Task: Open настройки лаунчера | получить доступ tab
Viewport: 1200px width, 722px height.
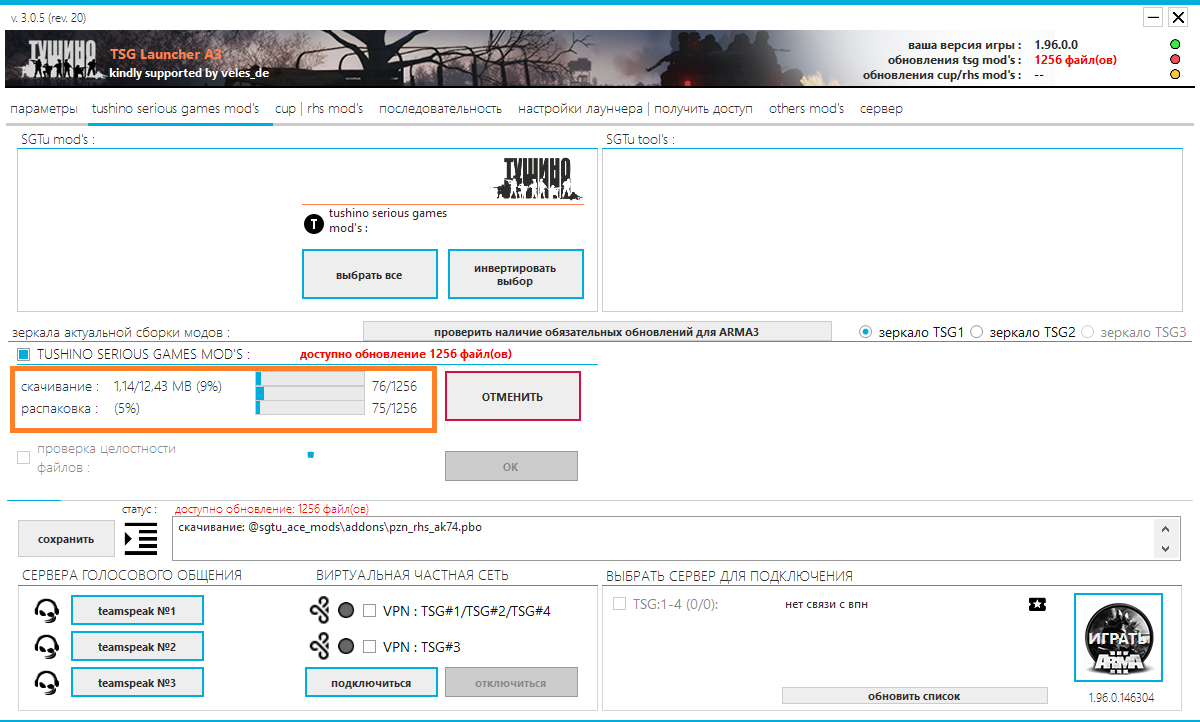Action: tap(635, 109)
